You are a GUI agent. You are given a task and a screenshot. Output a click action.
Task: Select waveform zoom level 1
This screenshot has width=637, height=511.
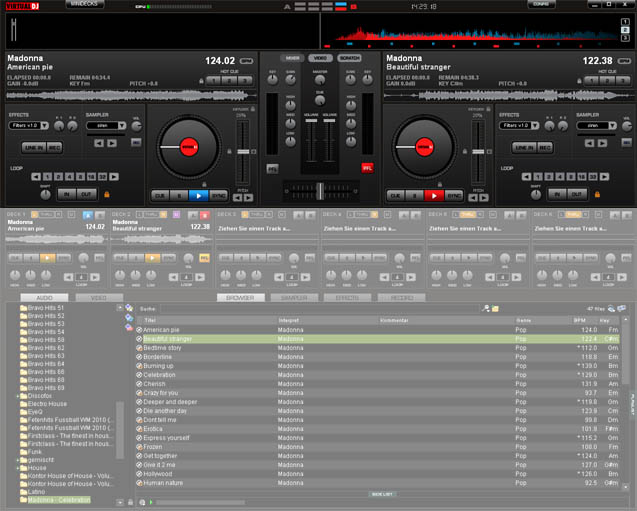(625, 22)
